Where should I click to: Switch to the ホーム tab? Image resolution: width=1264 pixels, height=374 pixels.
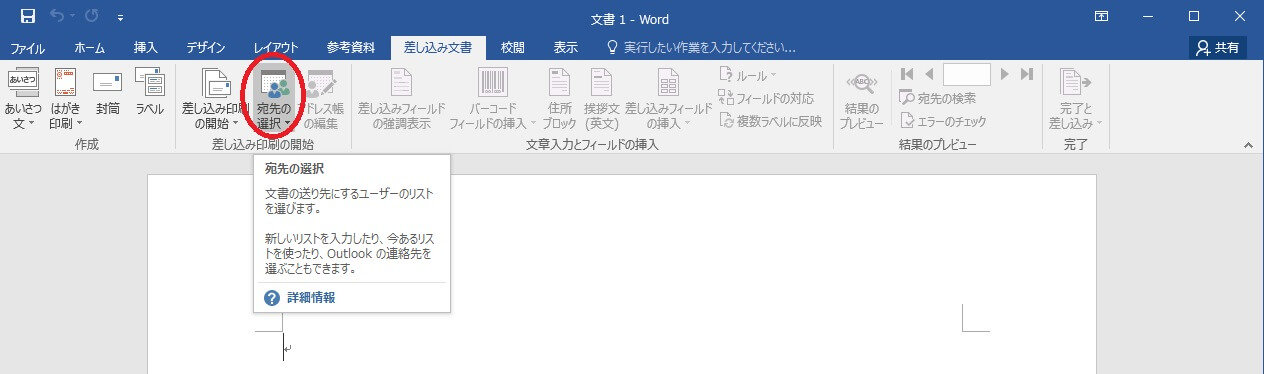tap(90, 47)
